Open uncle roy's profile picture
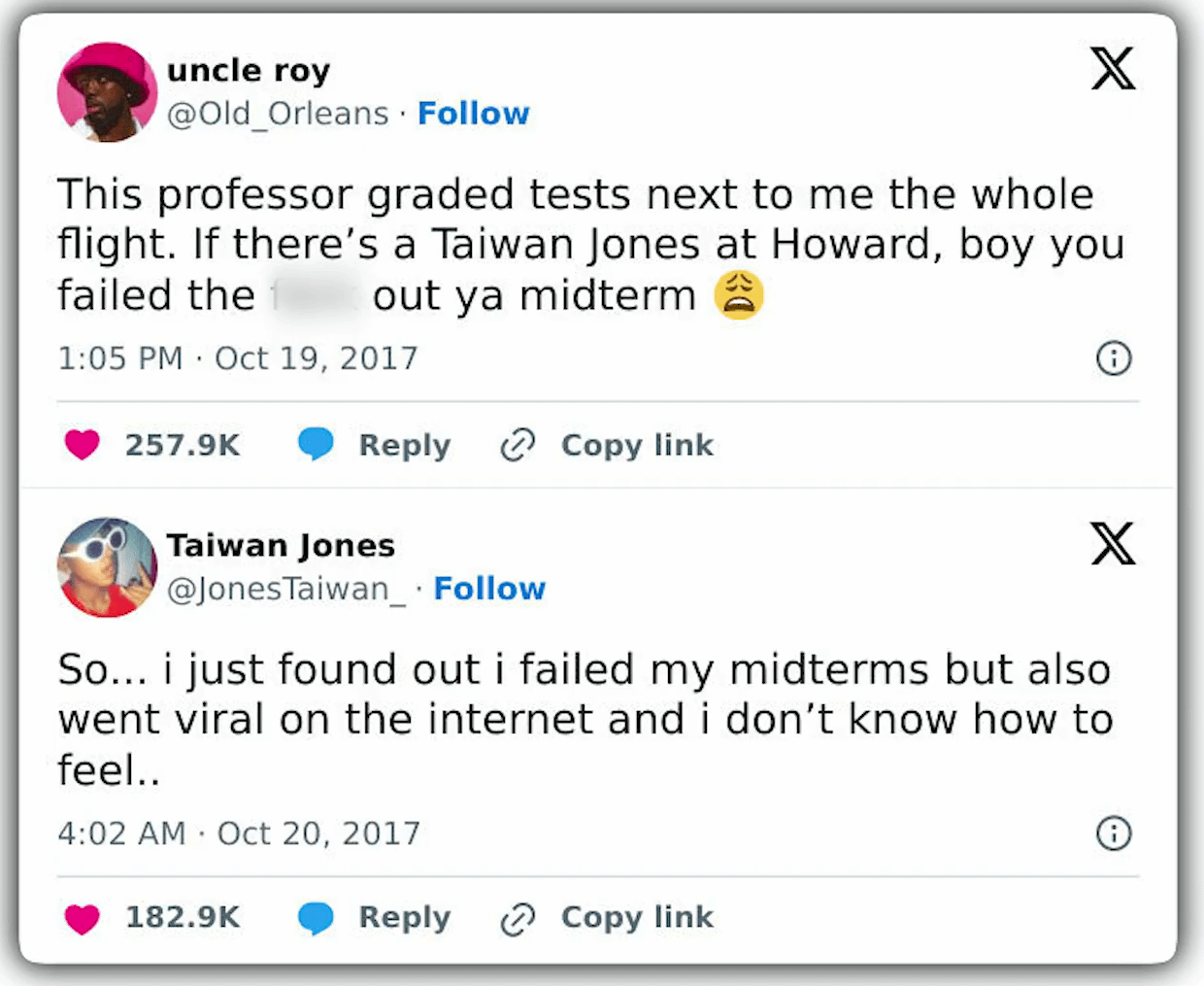The image size is (1204, 986). 107,92
